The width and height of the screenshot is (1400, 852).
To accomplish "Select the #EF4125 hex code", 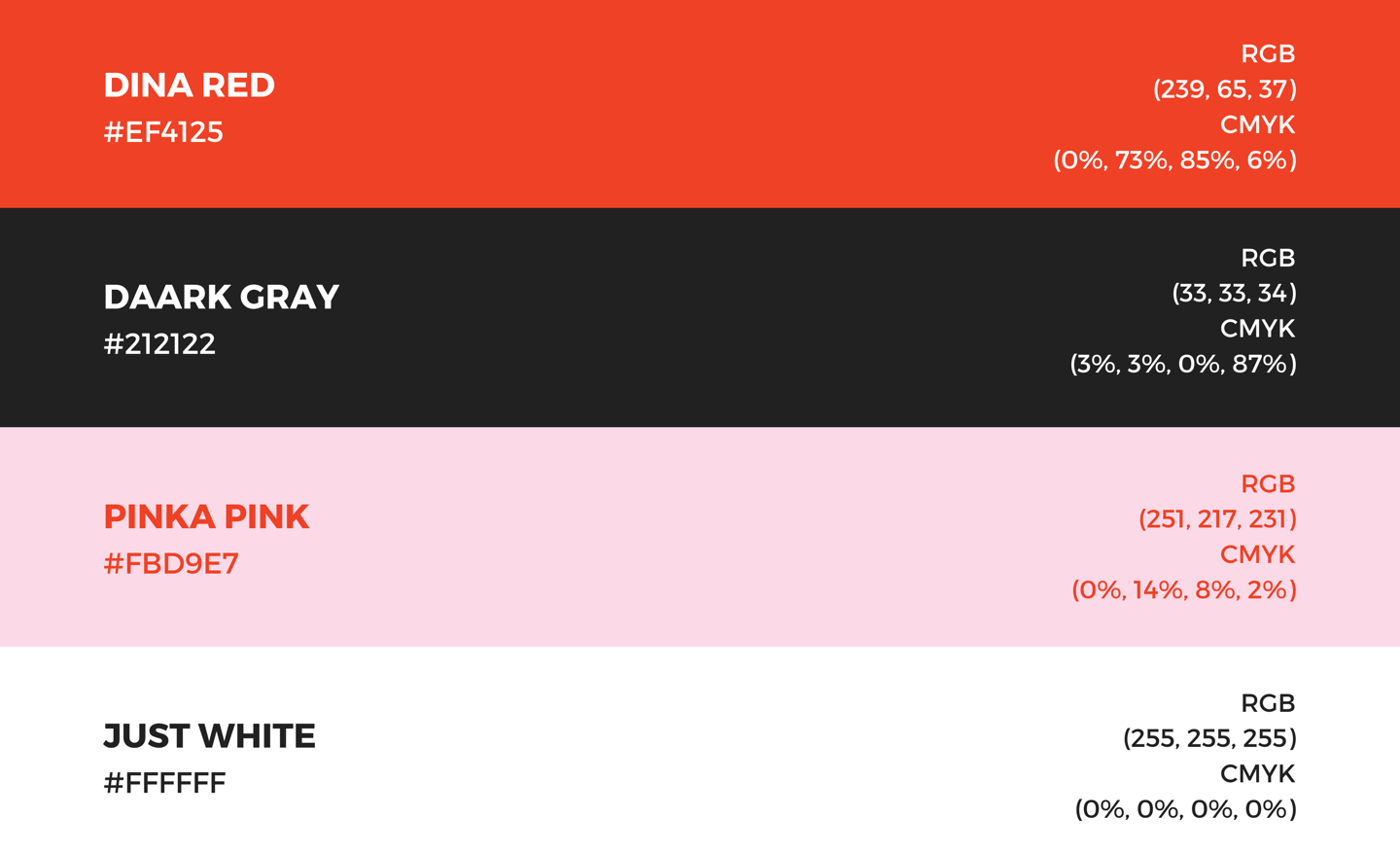I will pos(163,132).
